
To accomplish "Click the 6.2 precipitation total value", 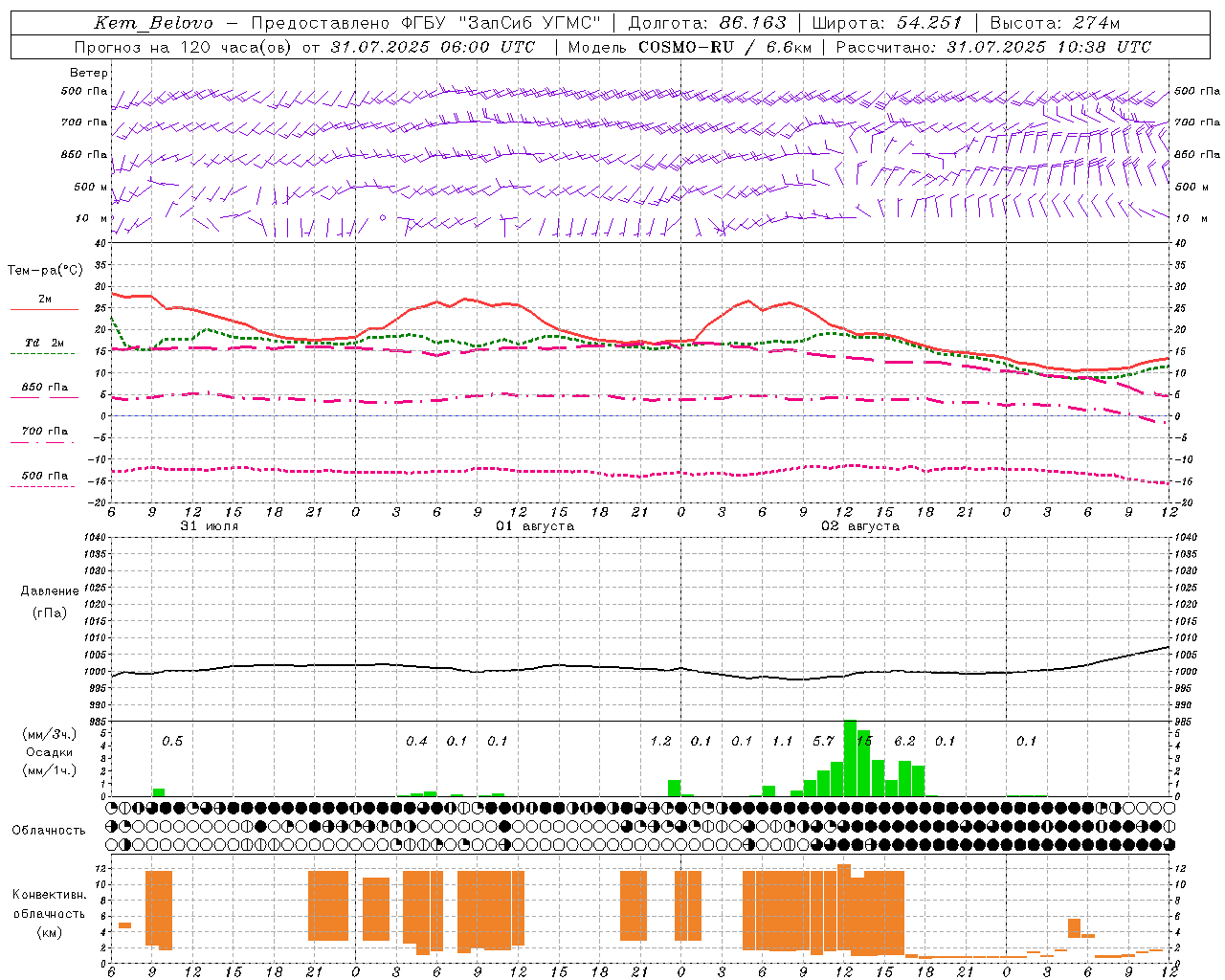I will (904, 741).
